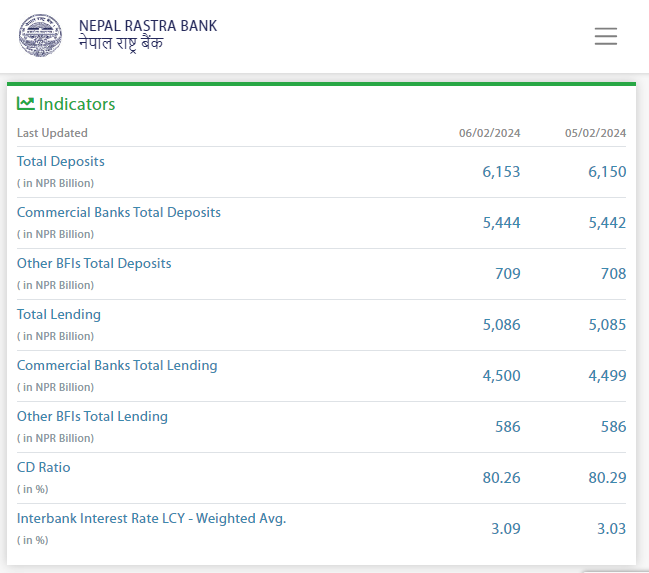Select Other BFIs Total Lending
Screen dimensions: 649x573
pos(92,416)
